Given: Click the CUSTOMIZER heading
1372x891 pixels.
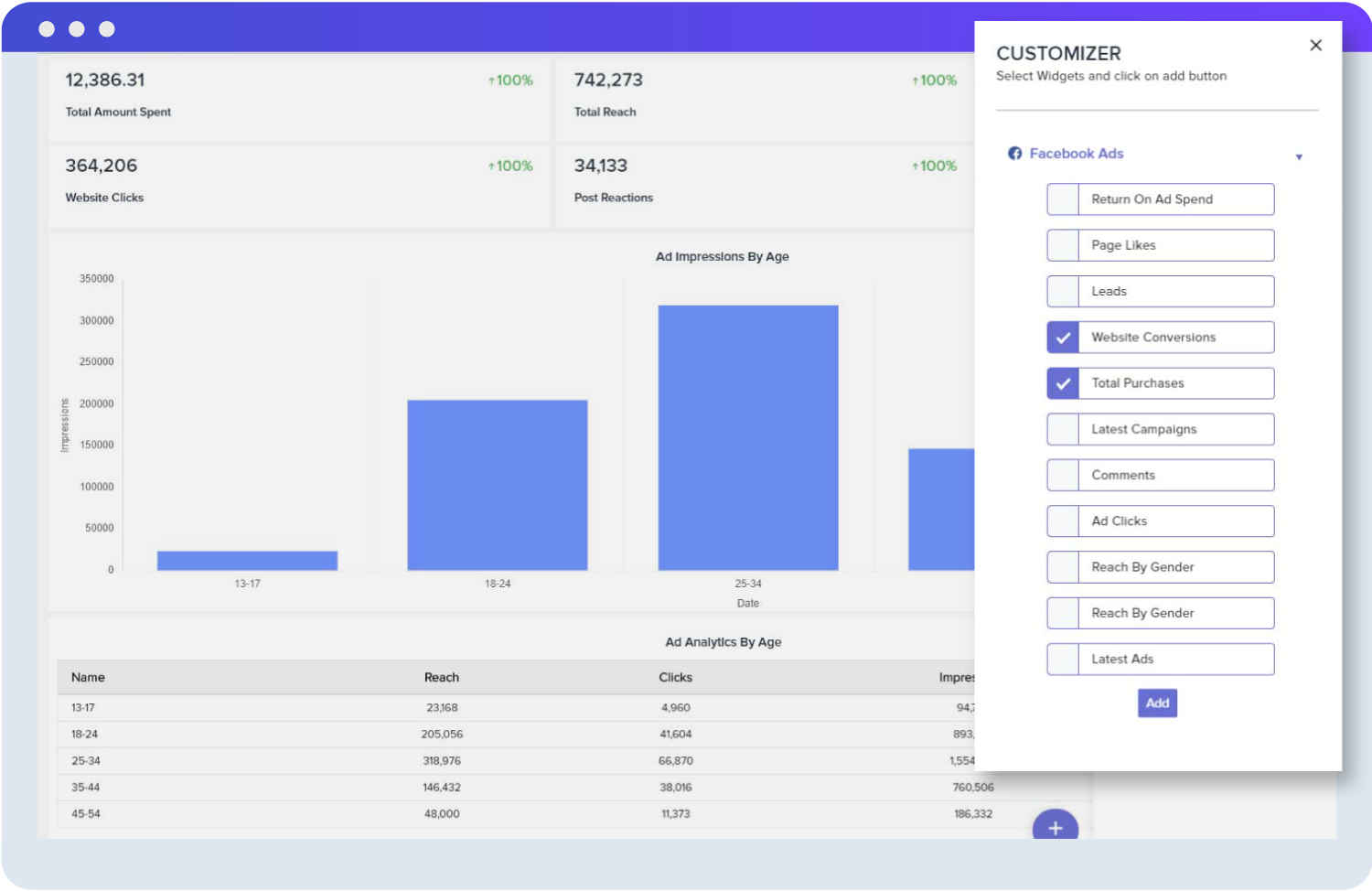Looking at the screenshot, I should (x=1058, y=54).
